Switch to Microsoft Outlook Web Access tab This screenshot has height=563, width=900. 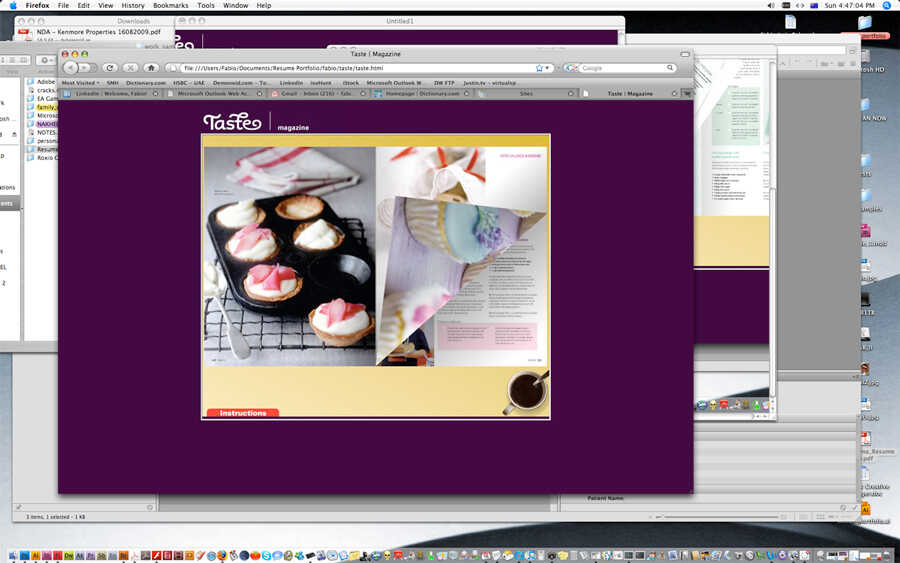(x=214, y=94)
